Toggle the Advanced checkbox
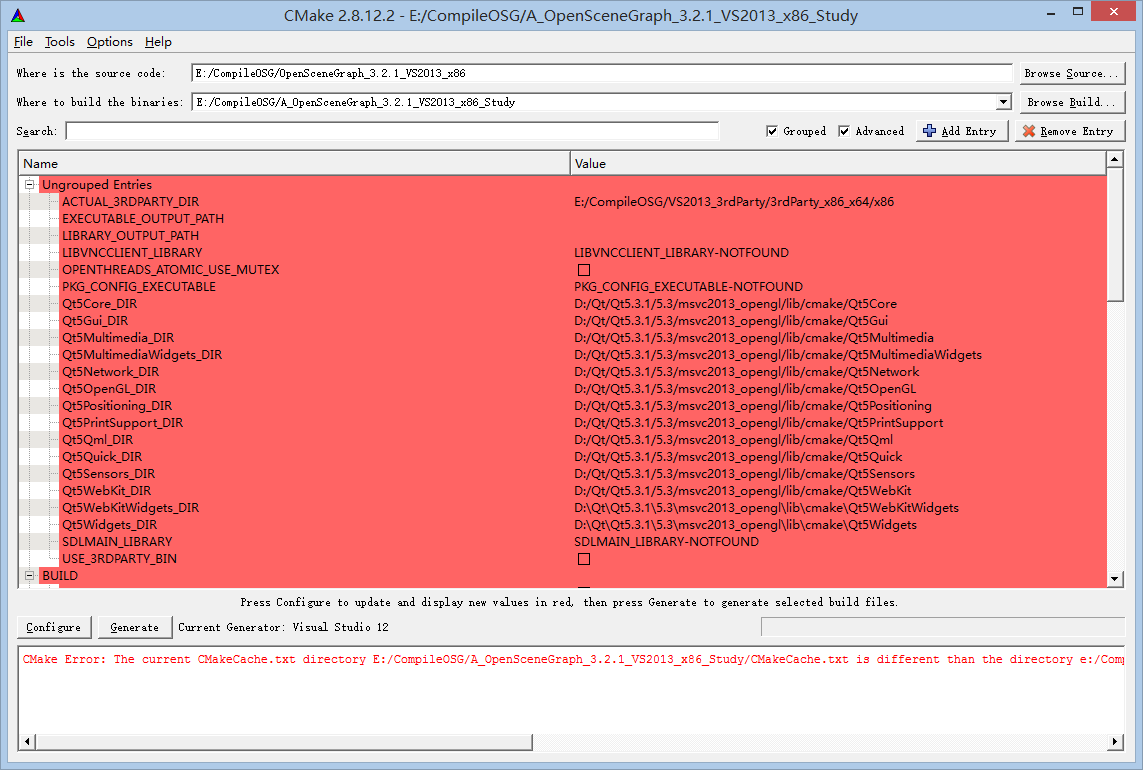 click(844, 131)
